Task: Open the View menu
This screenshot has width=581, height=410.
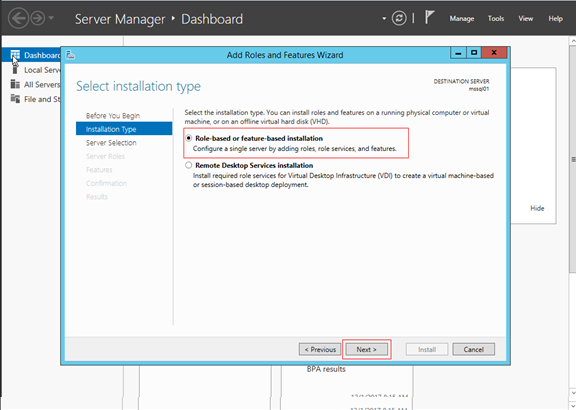Action: point(525,19)
